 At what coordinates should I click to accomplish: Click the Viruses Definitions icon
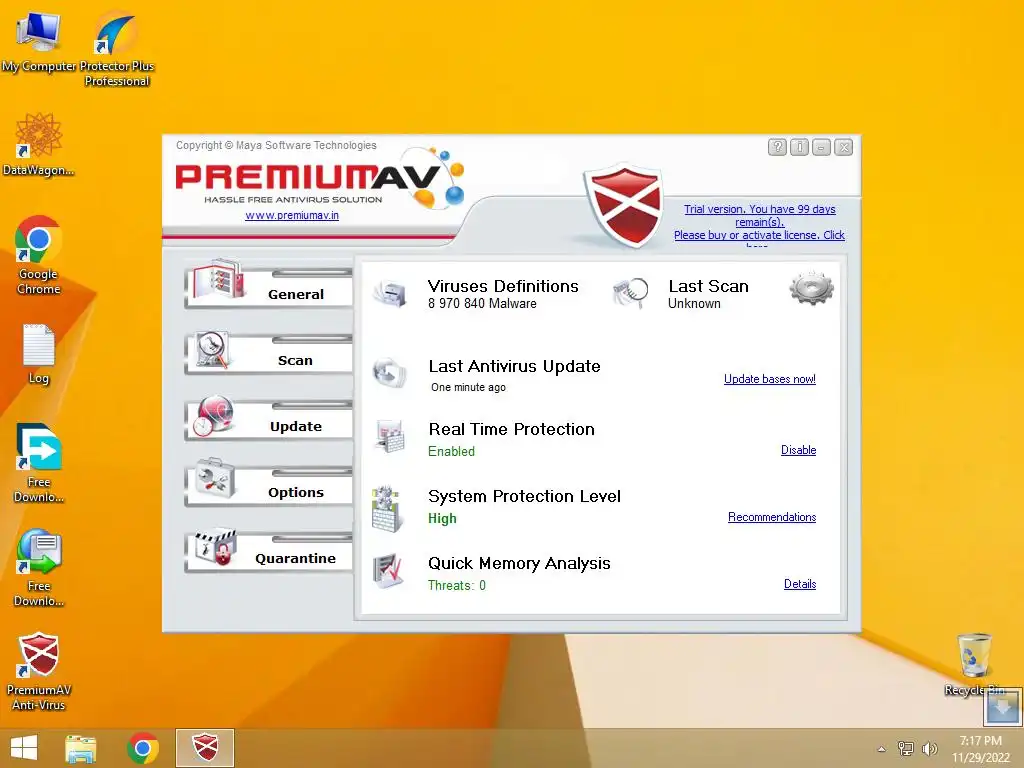click(391, 293)
